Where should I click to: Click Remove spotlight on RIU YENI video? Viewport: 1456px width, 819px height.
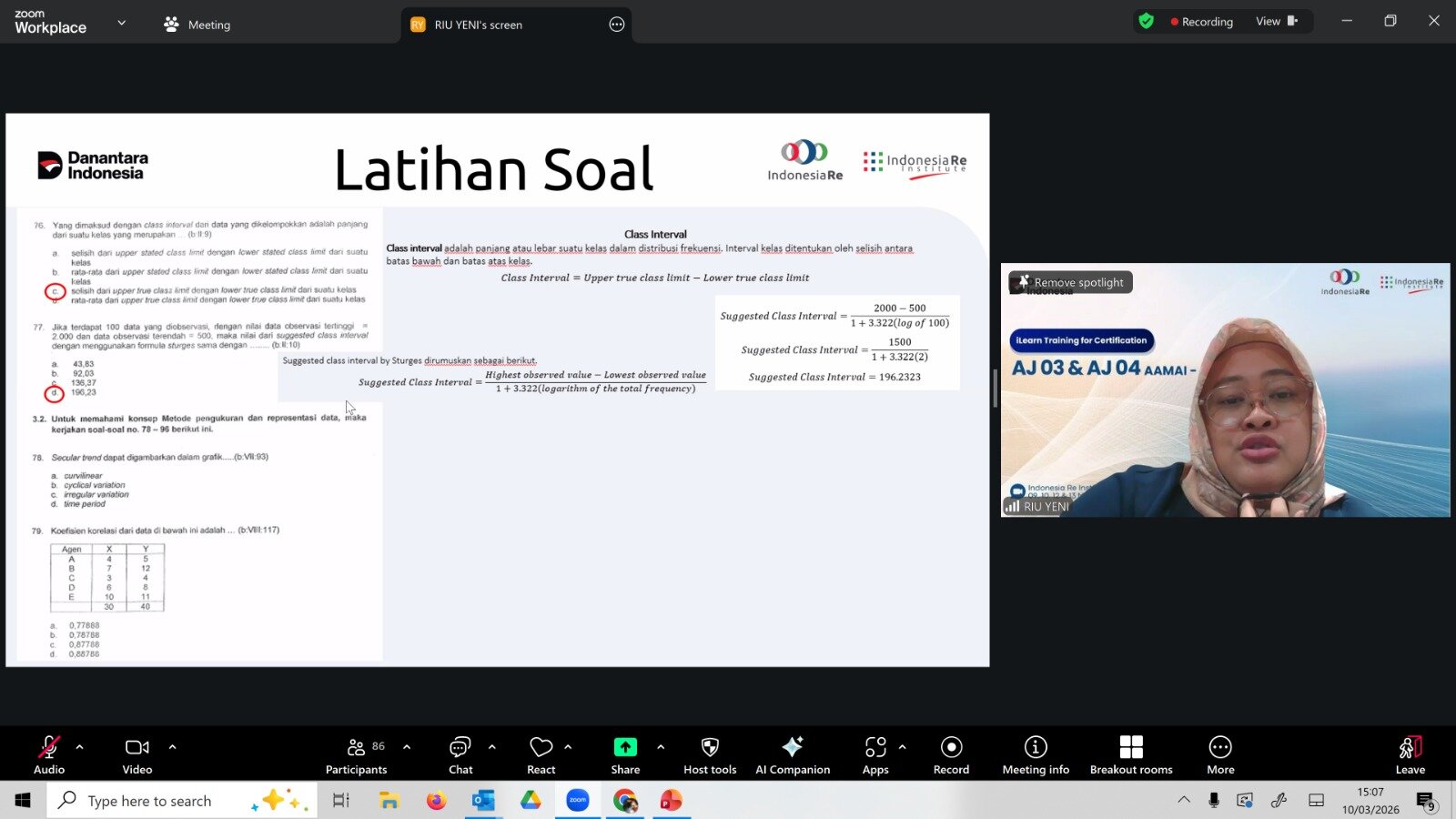[1071, 283]
